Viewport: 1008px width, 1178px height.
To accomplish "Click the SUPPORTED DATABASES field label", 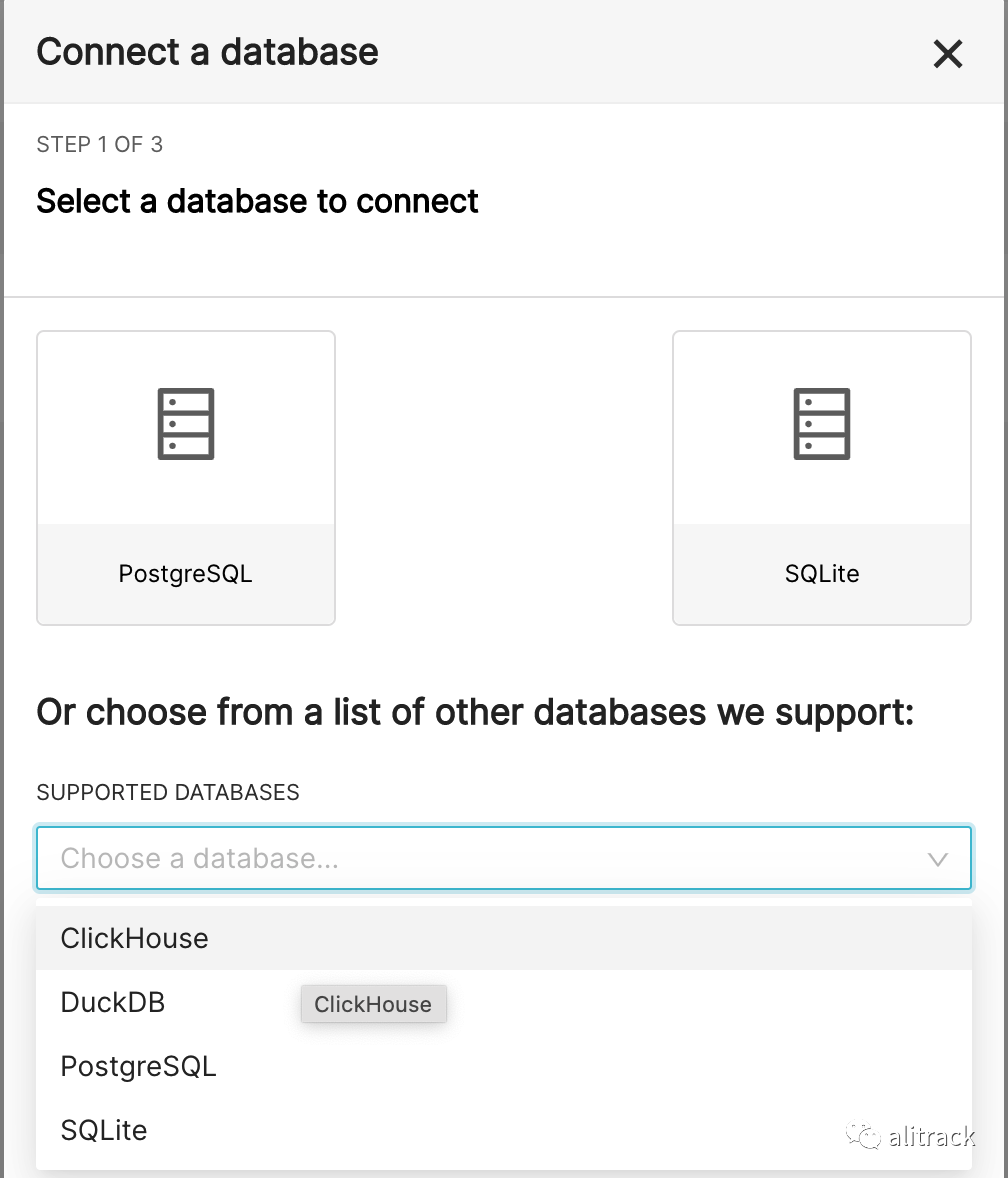I will [168, 793].
